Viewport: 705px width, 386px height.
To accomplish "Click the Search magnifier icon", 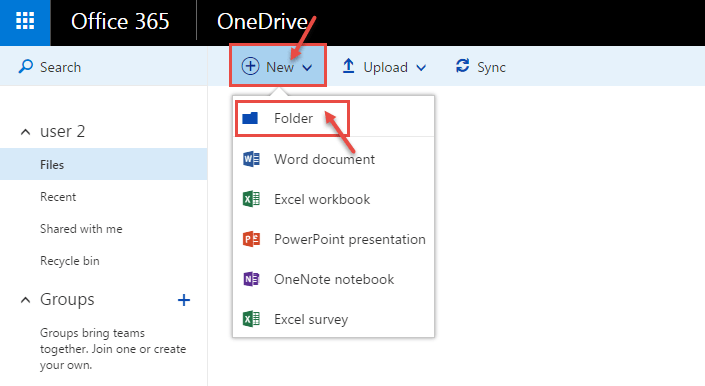I will tap(26, 67).
